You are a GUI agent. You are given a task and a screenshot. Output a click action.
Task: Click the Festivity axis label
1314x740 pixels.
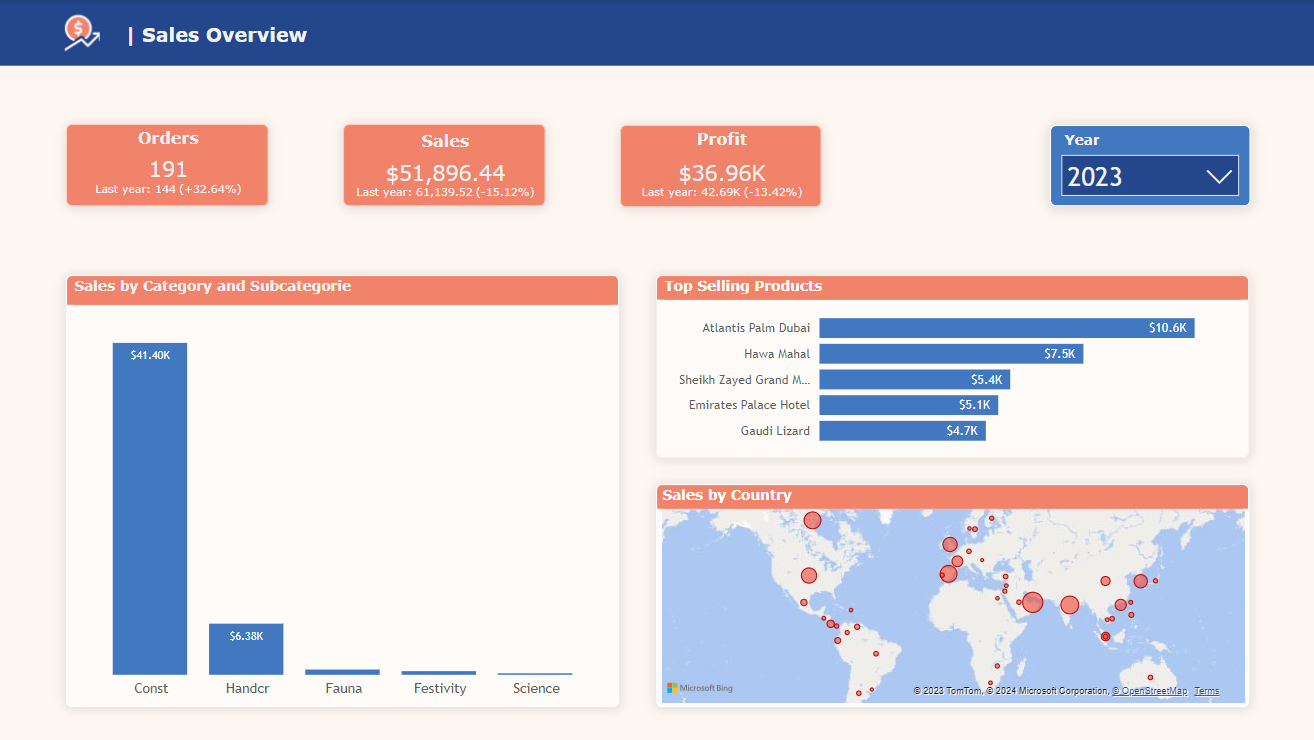coord(439,689)
